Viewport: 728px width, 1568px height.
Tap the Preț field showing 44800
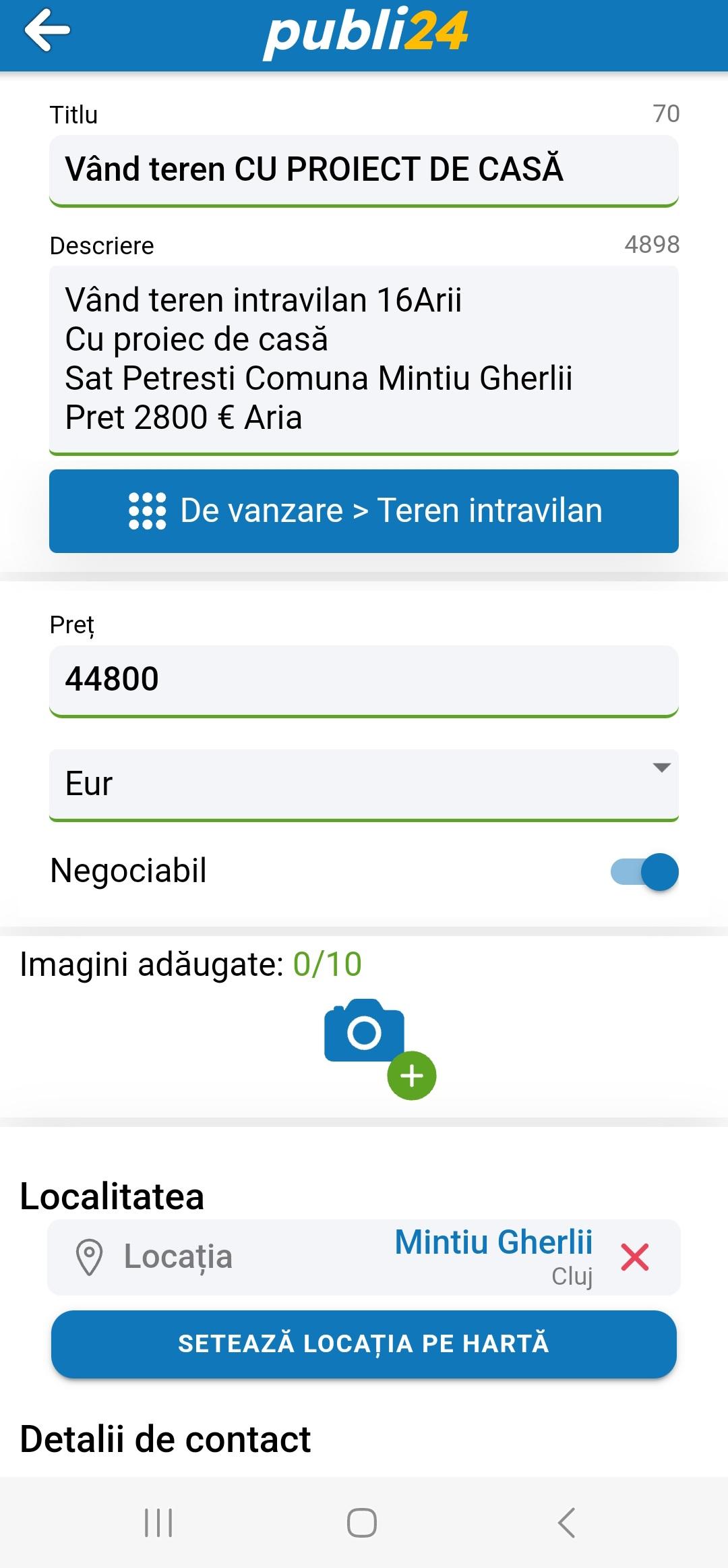click(364, 679)
